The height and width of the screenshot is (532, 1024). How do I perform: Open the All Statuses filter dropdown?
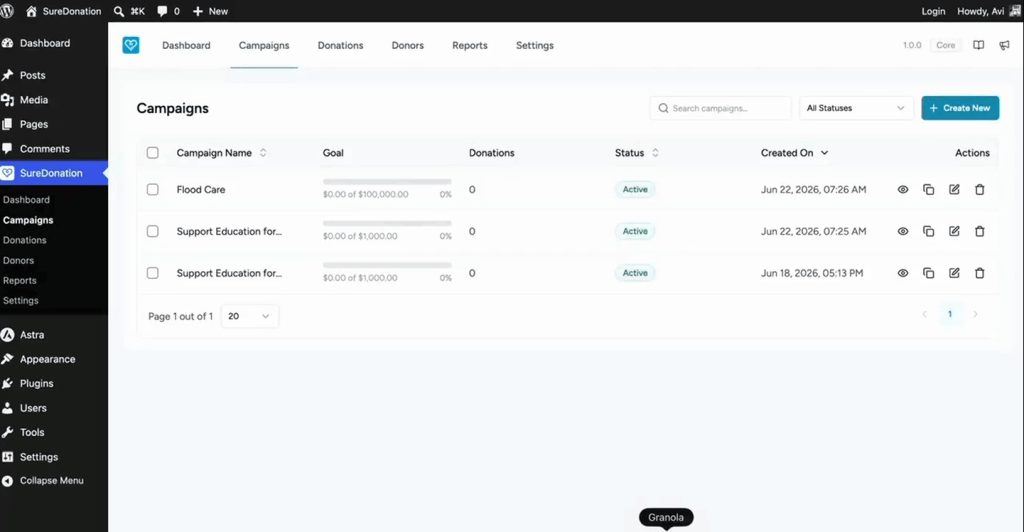(x=856, y=108)
